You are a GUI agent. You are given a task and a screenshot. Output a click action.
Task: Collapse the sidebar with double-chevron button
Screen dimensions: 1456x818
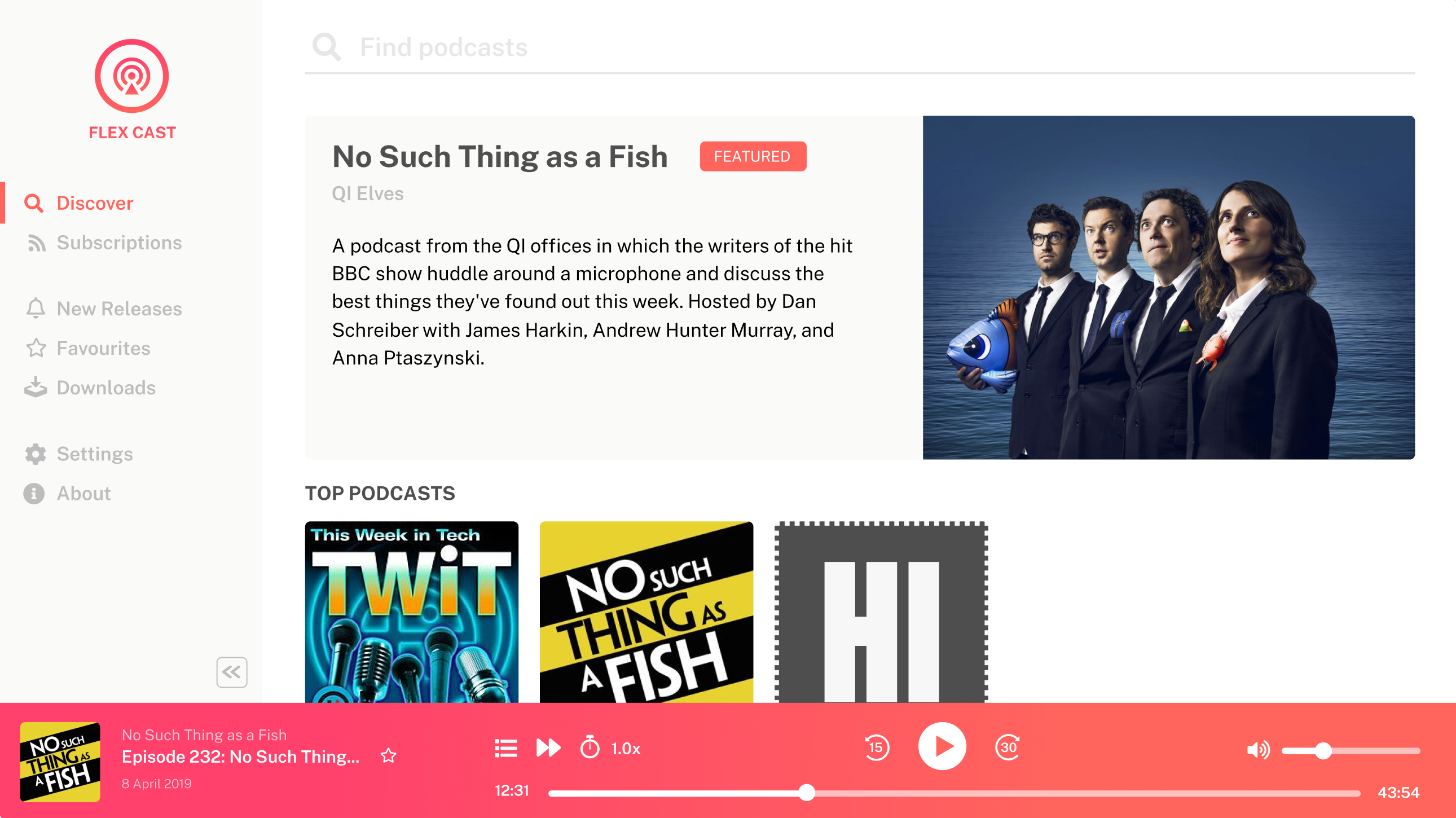(232, 671)
